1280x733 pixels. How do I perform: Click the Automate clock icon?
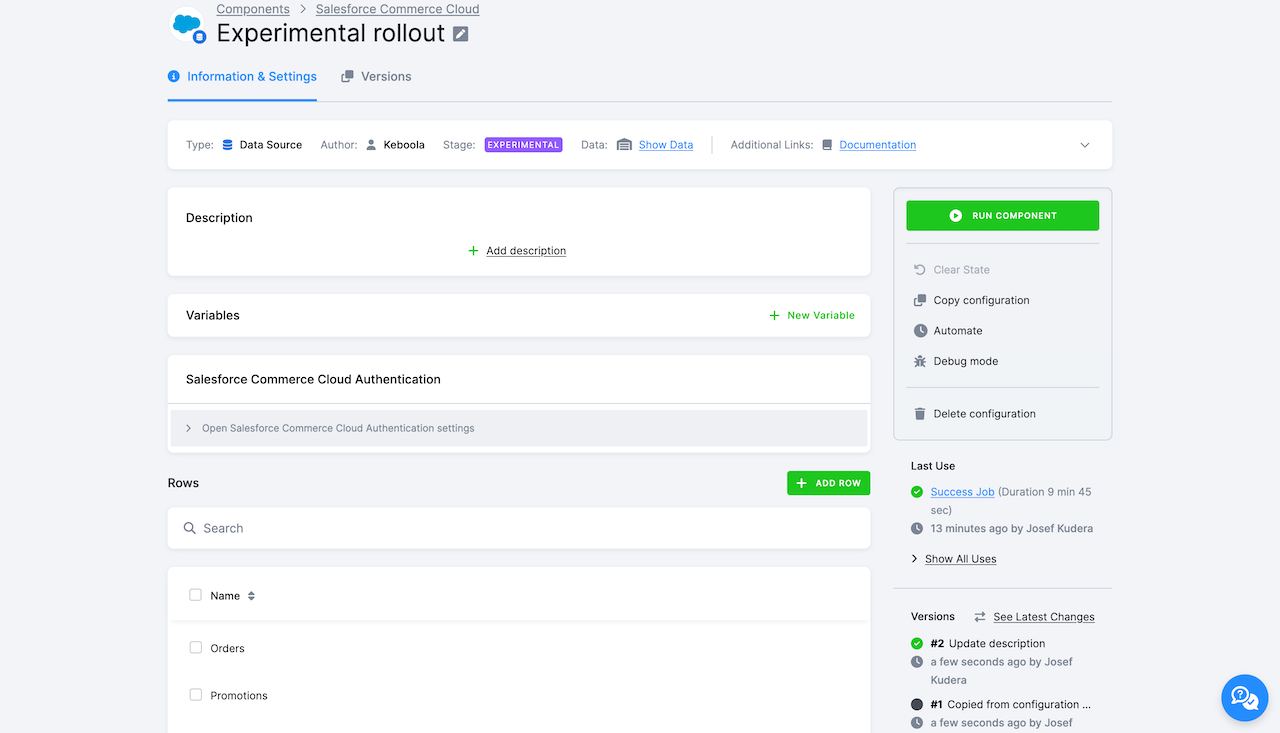pyautogui.click(x=919, y=330)
